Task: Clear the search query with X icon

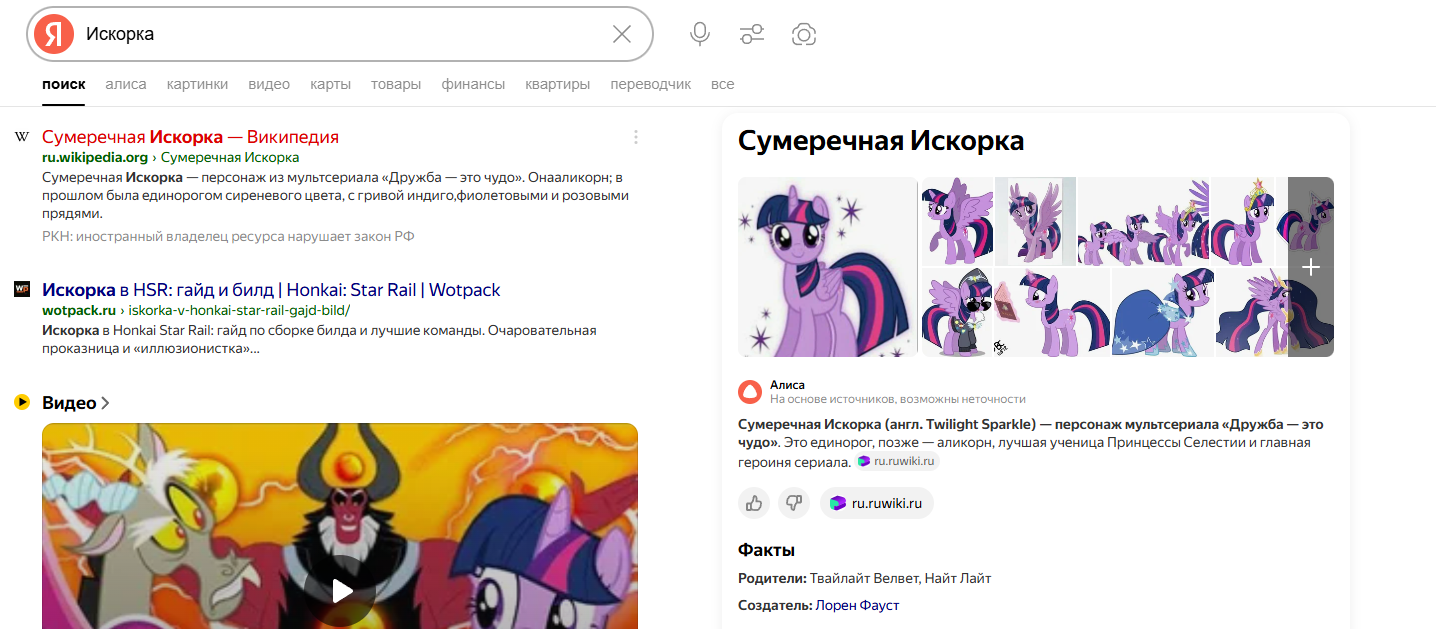Action: [622, 34]
